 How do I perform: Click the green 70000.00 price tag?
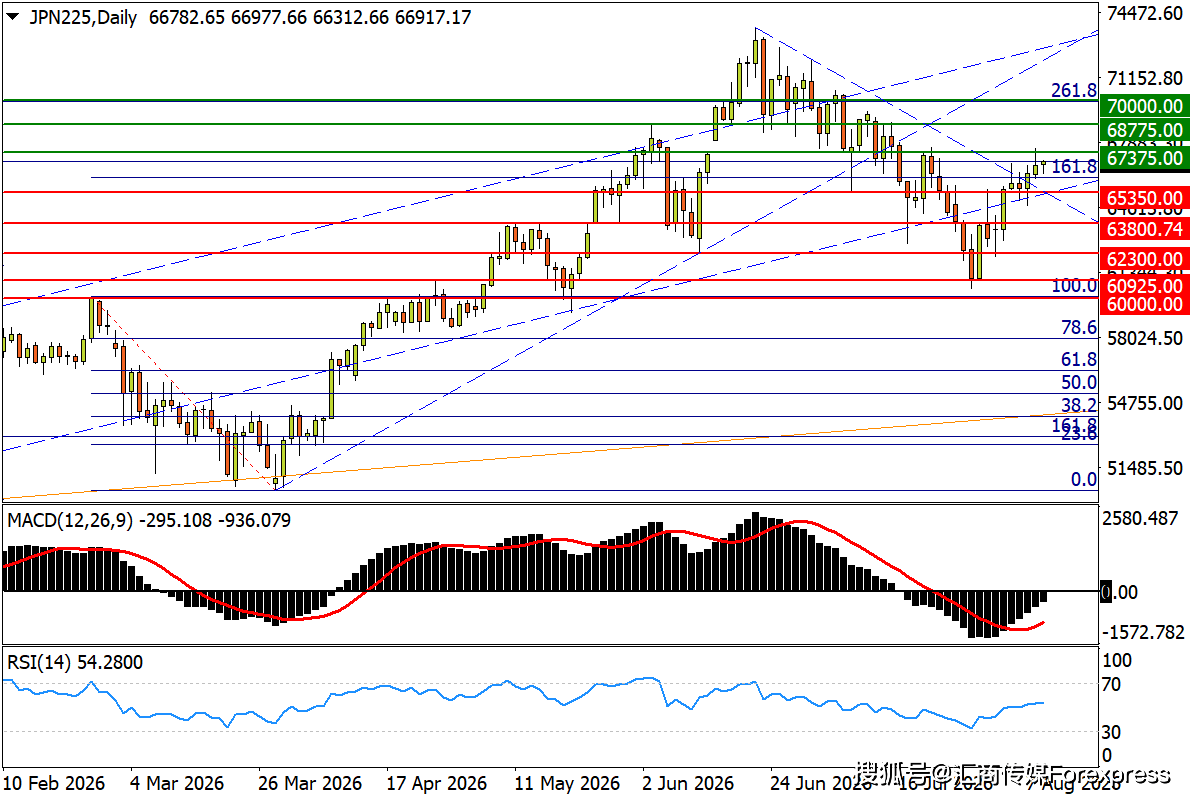tap(1144, 106)
